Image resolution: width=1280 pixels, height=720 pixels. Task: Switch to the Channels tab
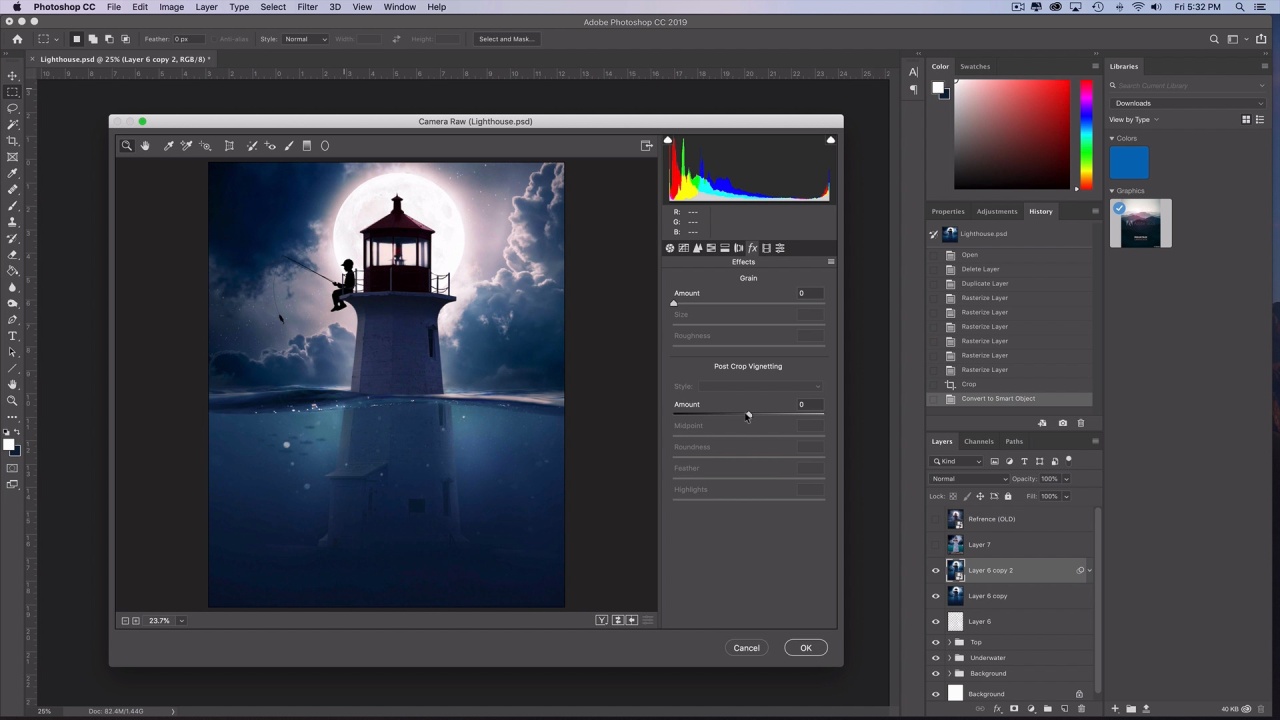pos(978,441)
